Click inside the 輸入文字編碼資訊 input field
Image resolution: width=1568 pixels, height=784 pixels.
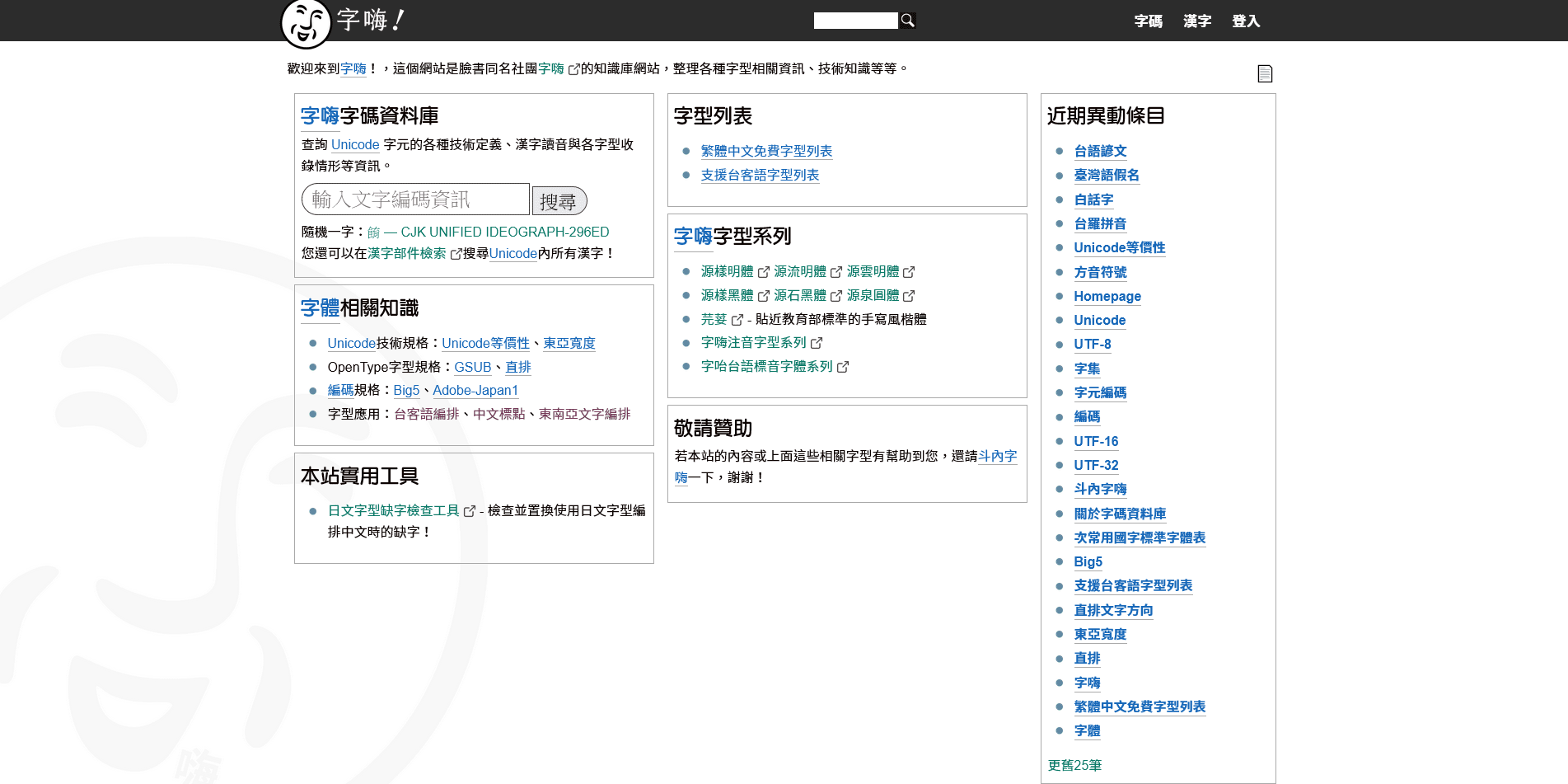(414, 199)
